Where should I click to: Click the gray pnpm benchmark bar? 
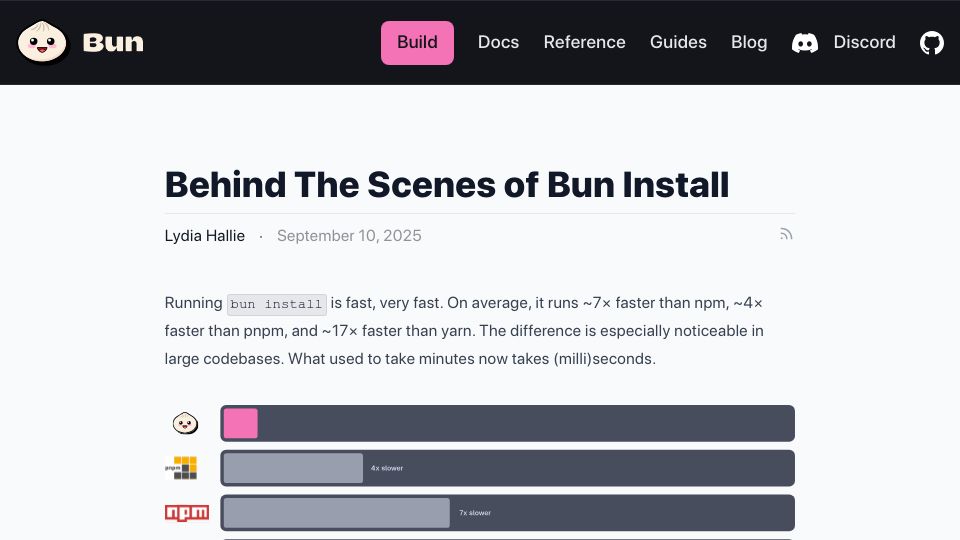[293, 468]
